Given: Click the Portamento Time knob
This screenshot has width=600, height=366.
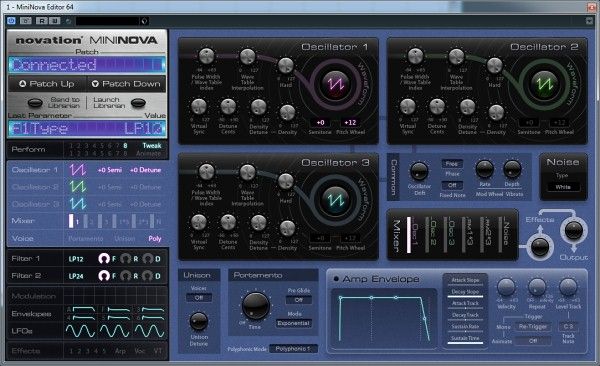Looking at the screenshot, I should (x=256, y=306).
